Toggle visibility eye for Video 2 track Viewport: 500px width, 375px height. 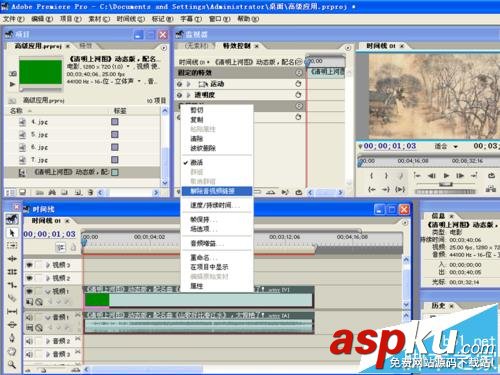tap(29, 278)
